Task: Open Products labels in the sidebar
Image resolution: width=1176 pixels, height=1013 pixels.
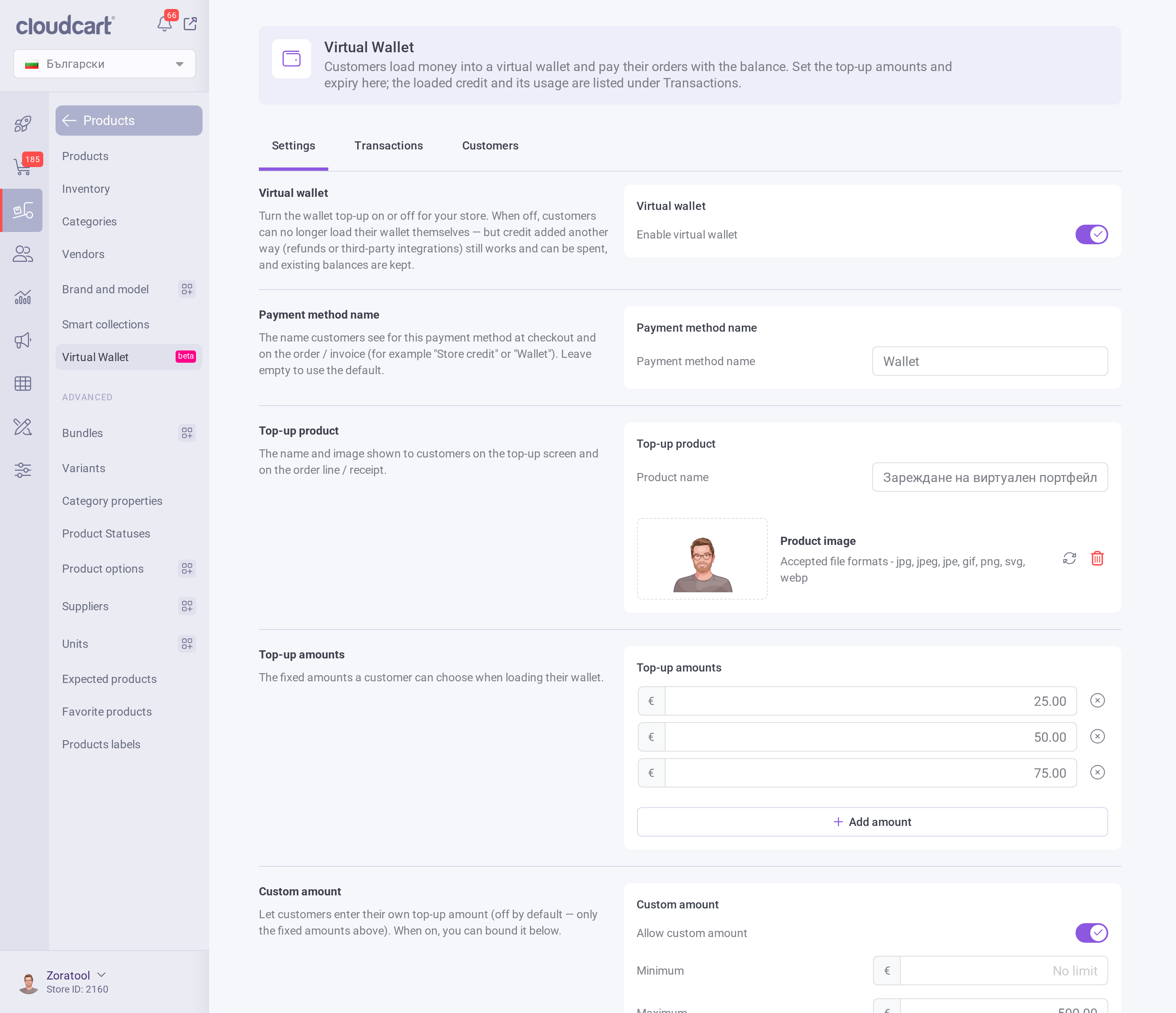Action: (x=101, y=744)
